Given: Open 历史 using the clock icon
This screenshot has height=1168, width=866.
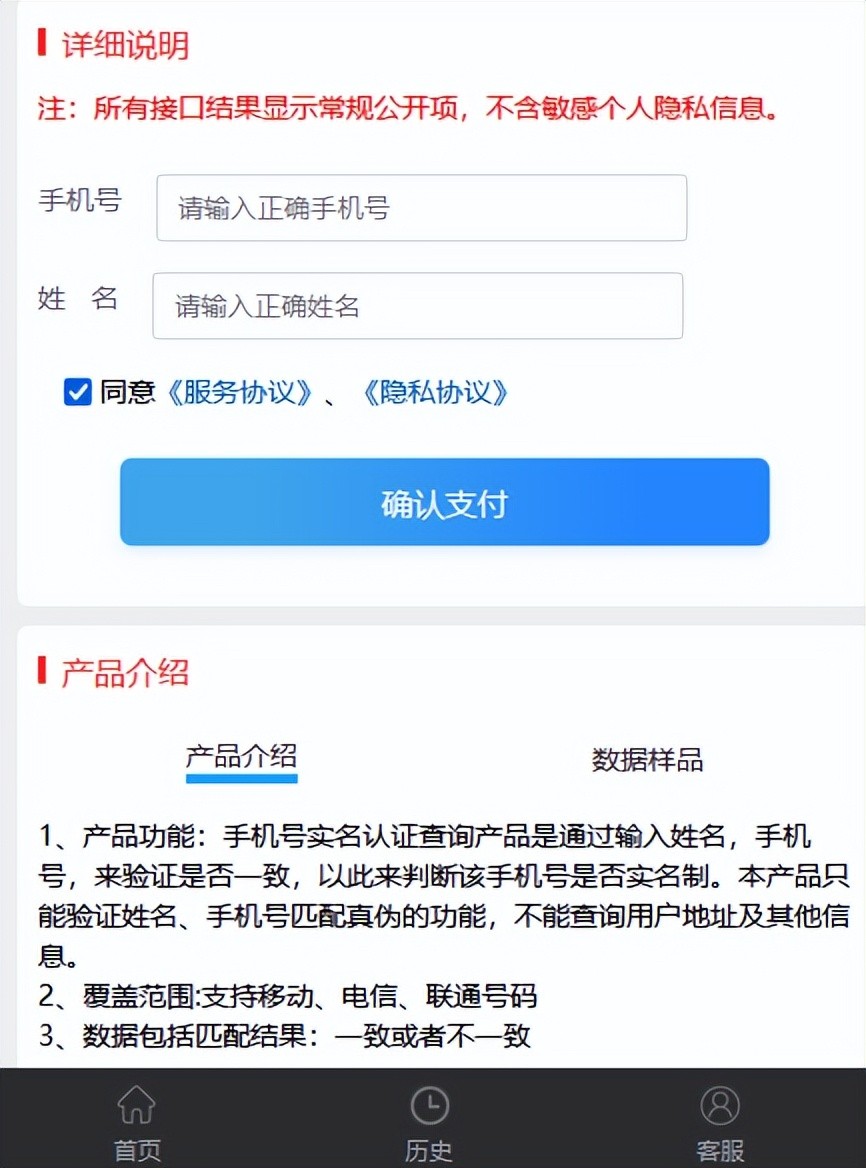Looking at the screenshot, I should (429, 1106).
